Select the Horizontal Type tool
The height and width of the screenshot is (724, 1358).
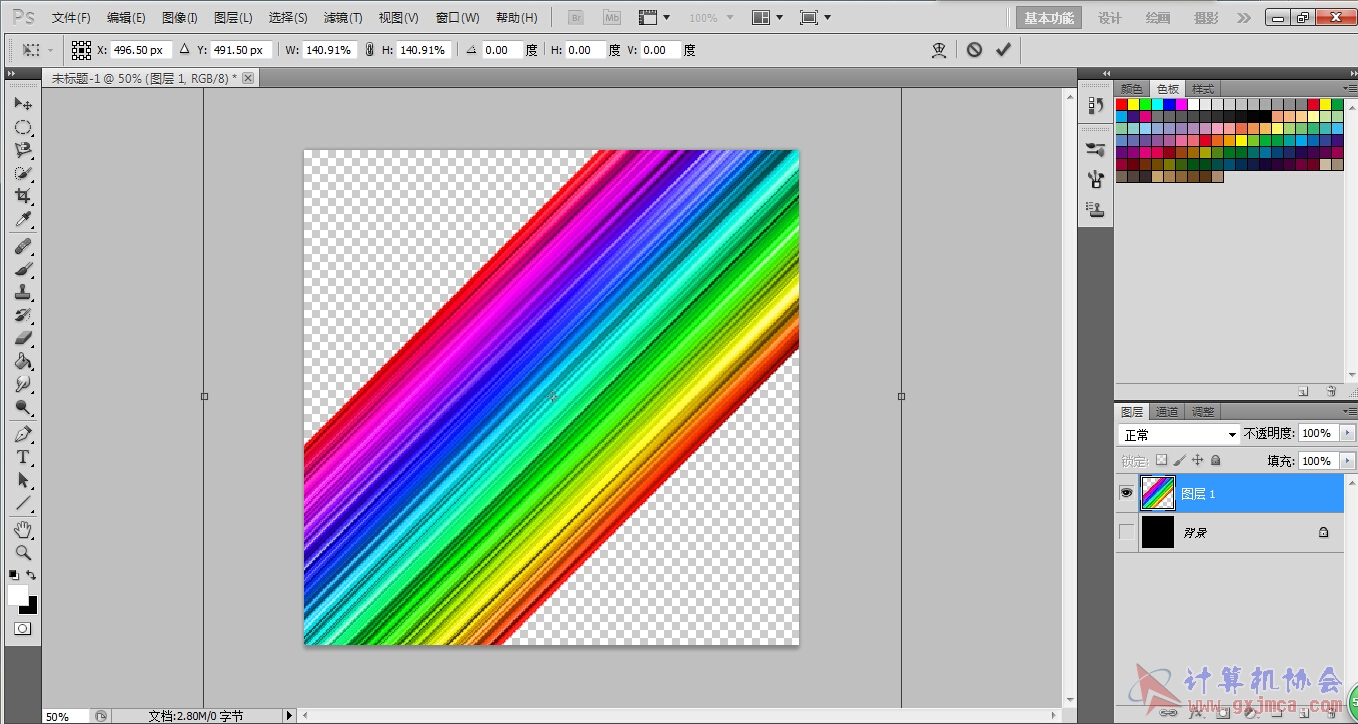point(23,457)
